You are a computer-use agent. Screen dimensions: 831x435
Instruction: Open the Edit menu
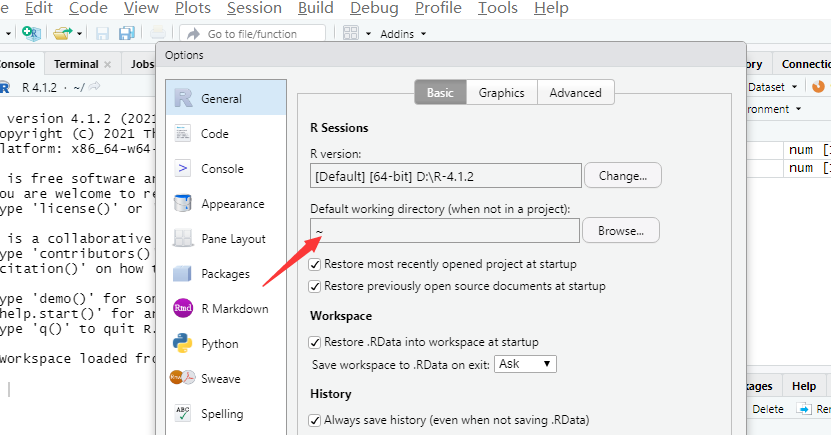click(x=39, y=8)
